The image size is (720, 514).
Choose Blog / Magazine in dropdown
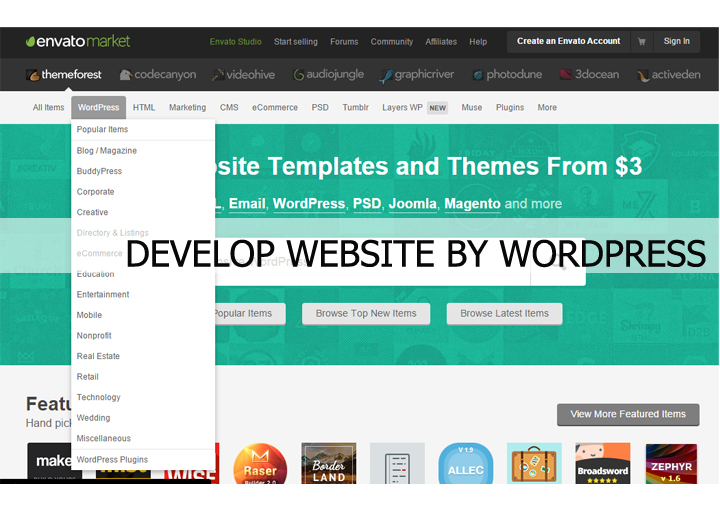point(143,151)
